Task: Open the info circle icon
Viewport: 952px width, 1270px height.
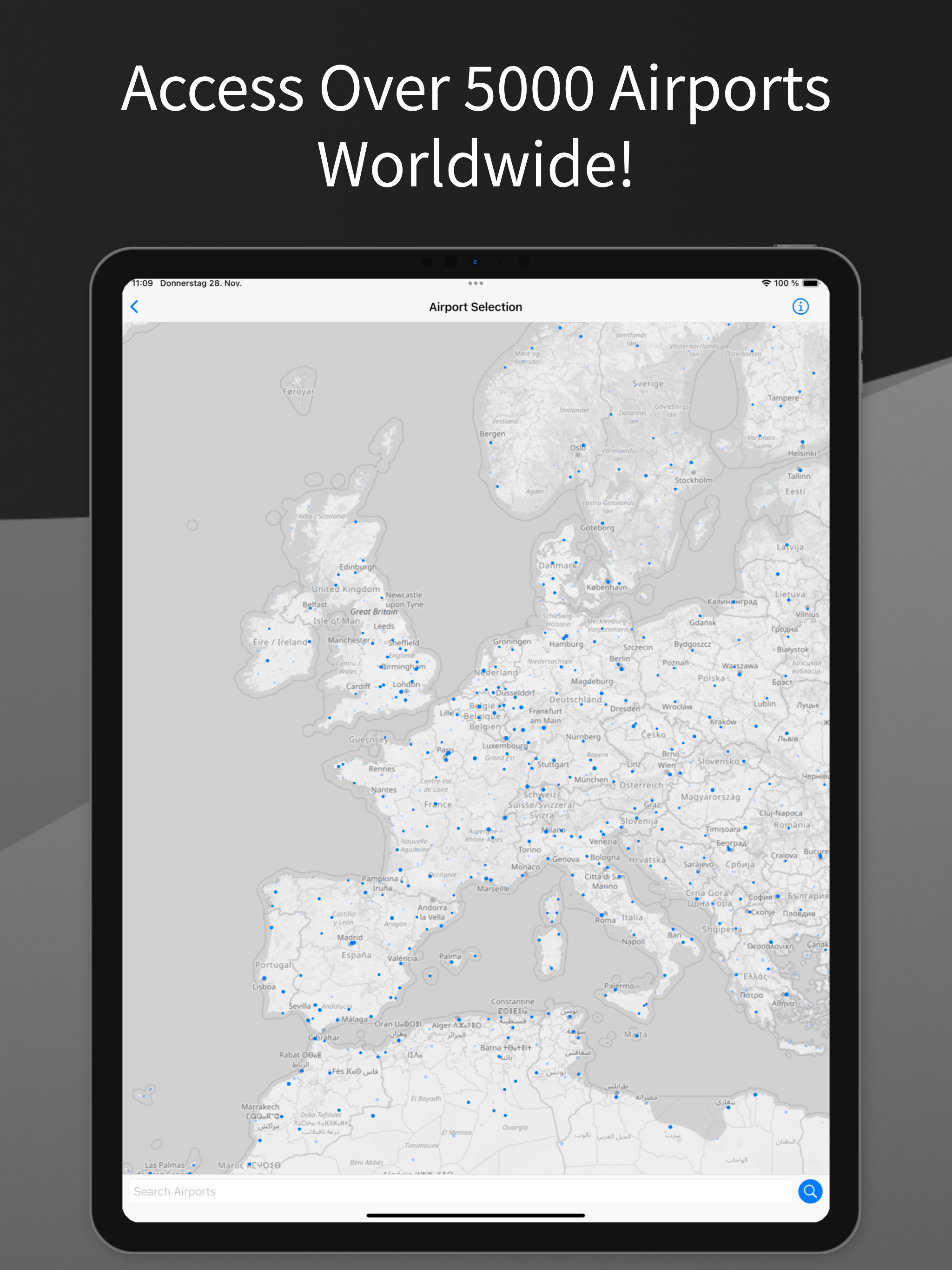Action: coord(800,307)
